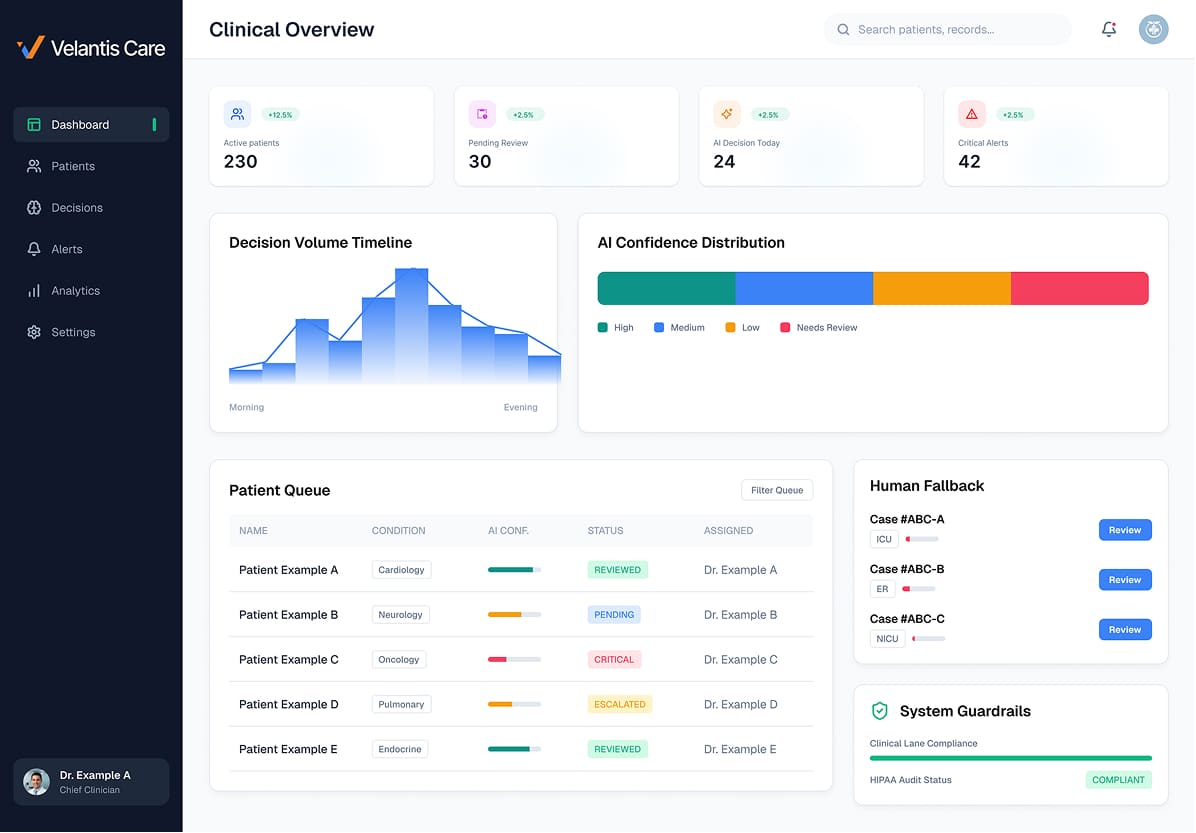The width and height of the screenshot is (1196, 833).
Task: Select the Patient Example B name
Action: (288, 615)
